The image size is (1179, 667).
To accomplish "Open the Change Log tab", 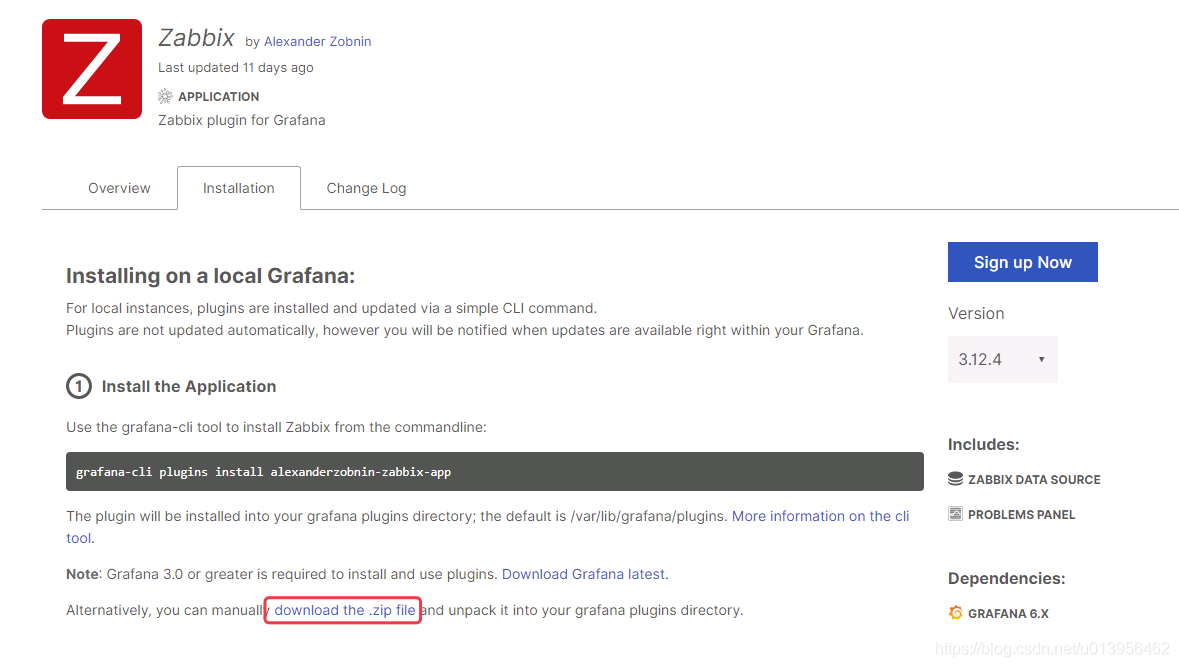I will [366, 188].
